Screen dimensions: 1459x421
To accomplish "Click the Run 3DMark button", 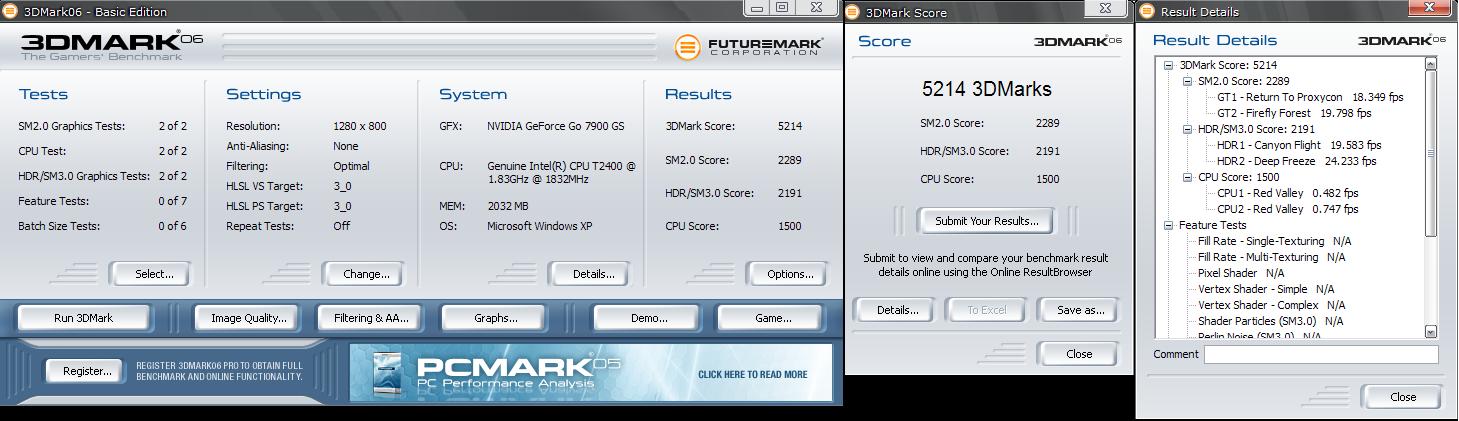I will (84, 318).
